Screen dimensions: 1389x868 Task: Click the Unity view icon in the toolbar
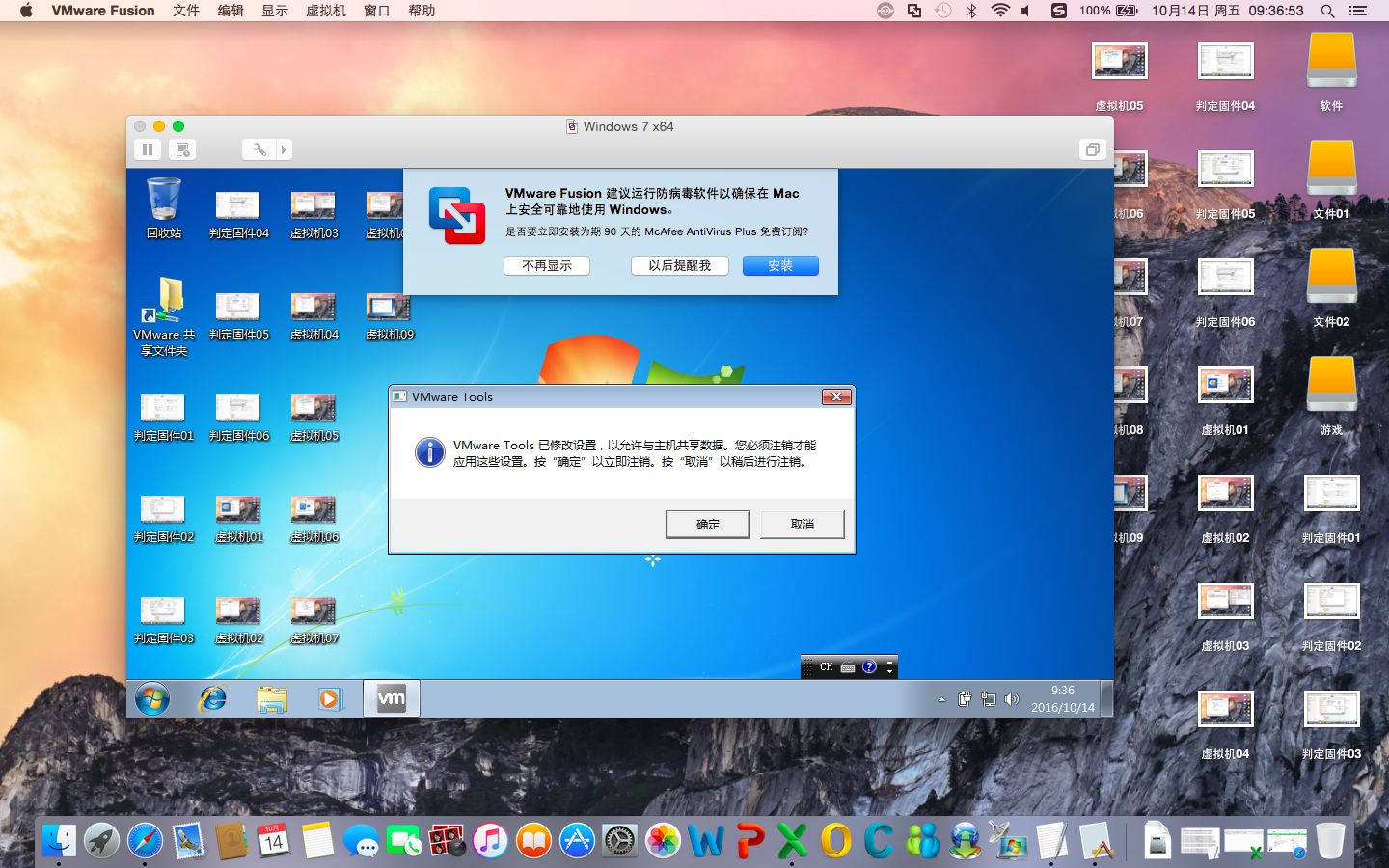point(1092,149)
